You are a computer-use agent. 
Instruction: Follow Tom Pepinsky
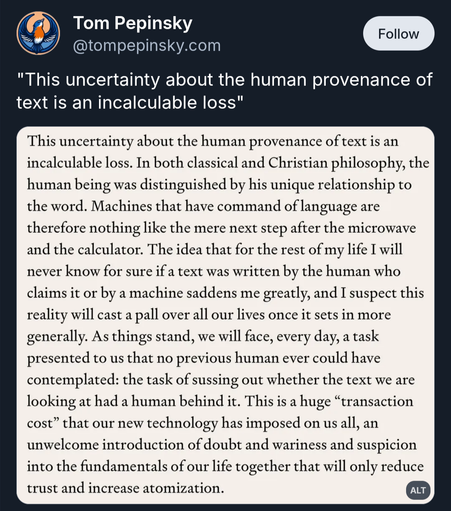pyautogui.click(x=398, y=34)
